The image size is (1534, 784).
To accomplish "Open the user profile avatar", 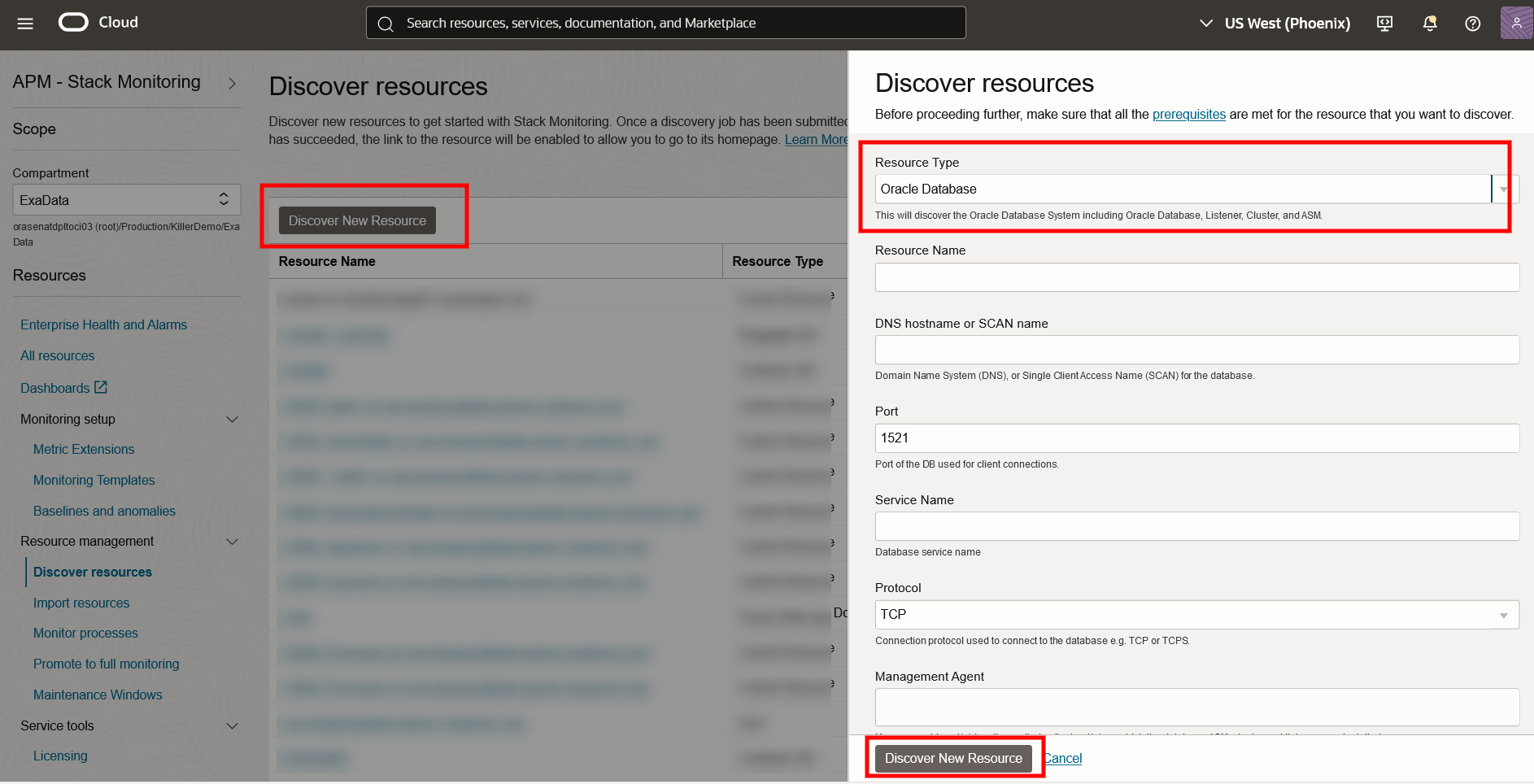I will [1516, 22].
